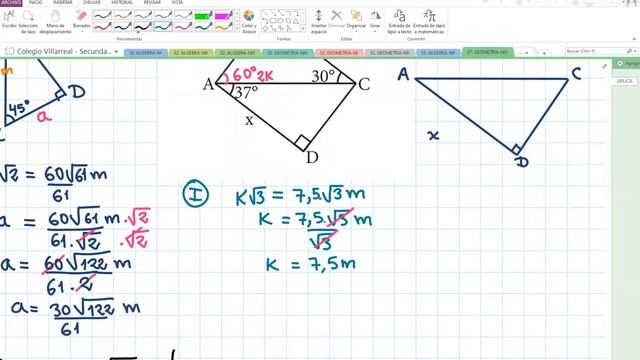
Task: Select the thin black pen in top row
Action: tap(102, 16)
